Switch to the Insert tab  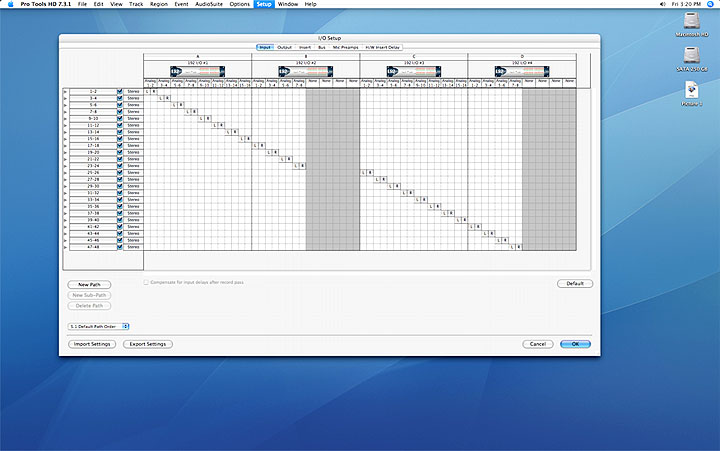[x=305, y=47]
